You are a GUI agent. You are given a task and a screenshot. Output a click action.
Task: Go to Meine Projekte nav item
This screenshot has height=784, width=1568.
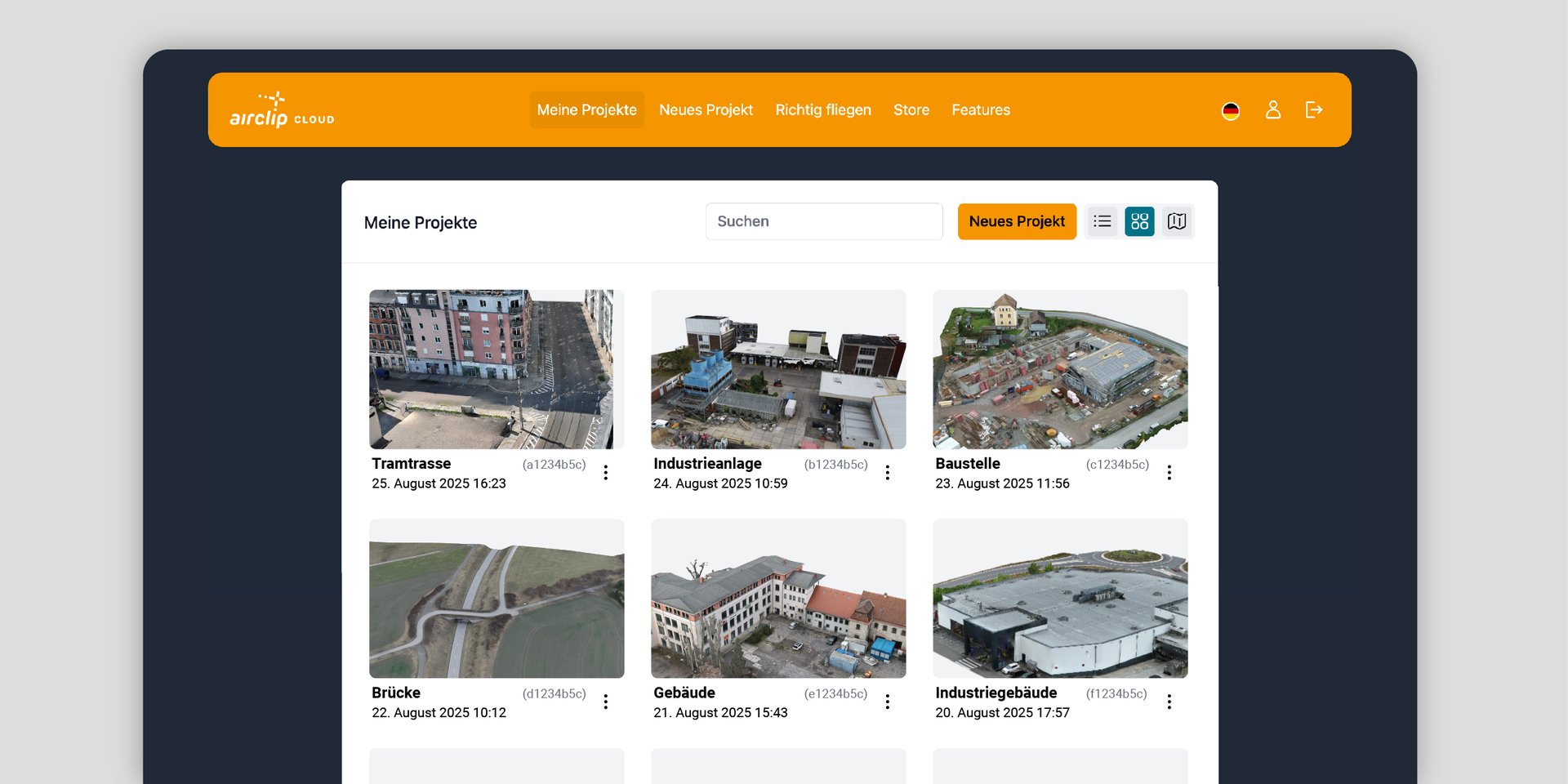[587, 109]
